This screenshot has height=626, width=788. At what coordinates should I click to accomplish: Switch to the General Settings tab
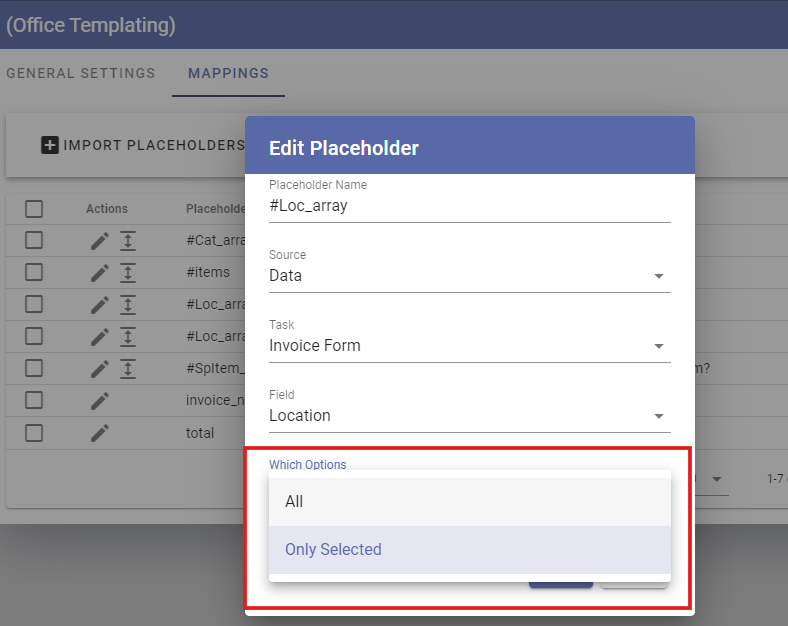point(80,73)
